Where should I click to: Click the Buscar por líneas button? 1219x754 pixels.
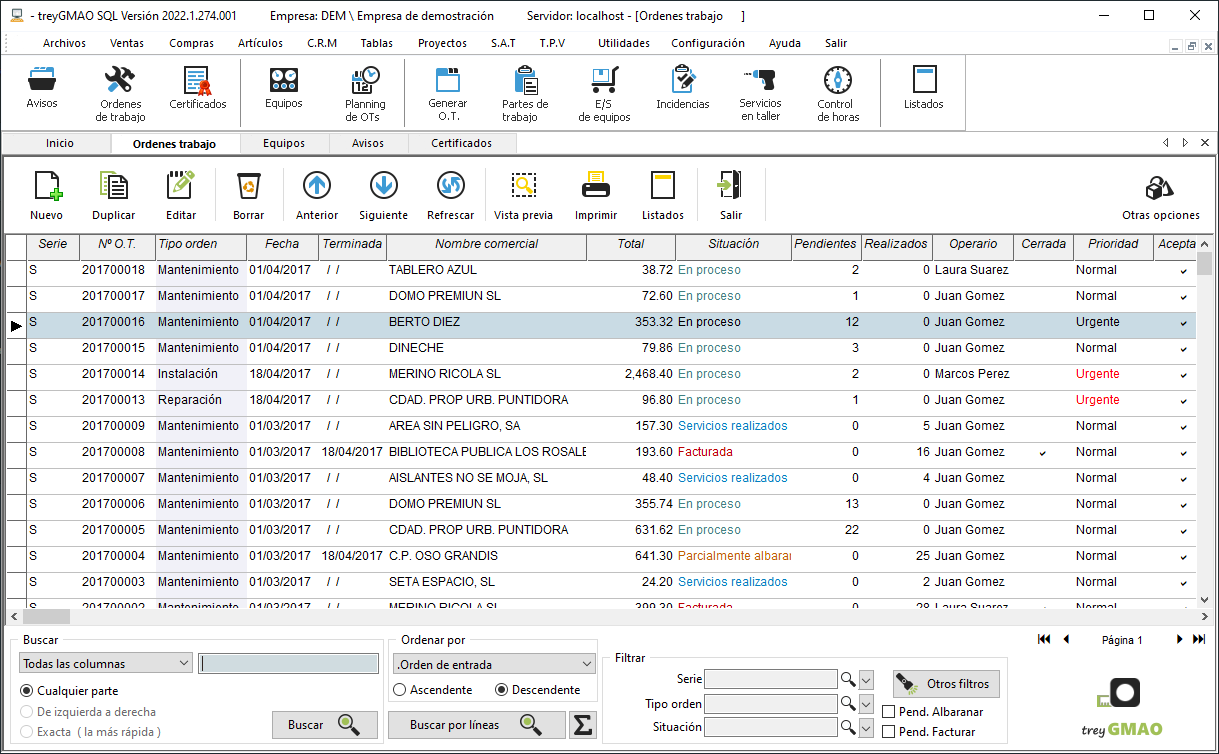point(476,725)
